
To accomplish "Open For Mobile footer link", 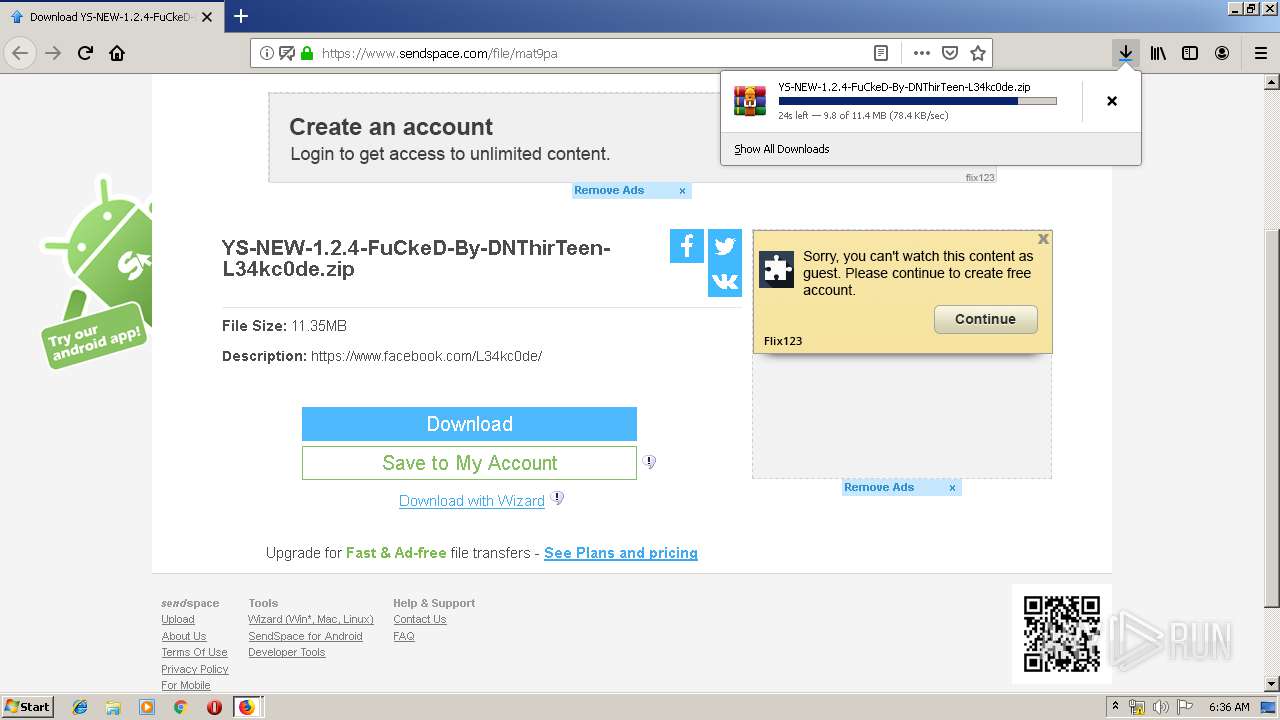I will pos(186,685).
